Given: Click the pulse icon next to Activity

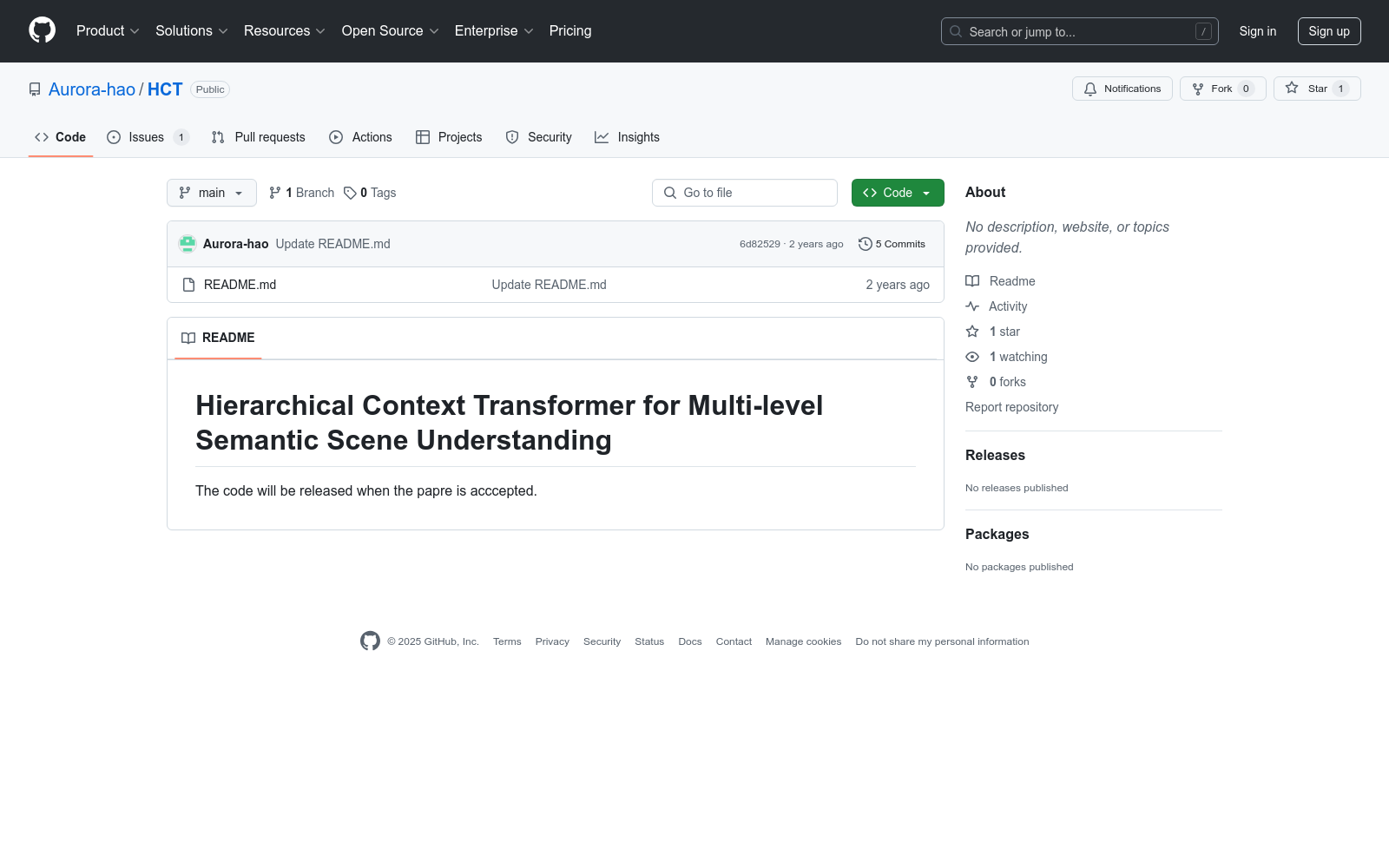Looking at the screenshot, I should pyautogui.click(x=972, y=306).
